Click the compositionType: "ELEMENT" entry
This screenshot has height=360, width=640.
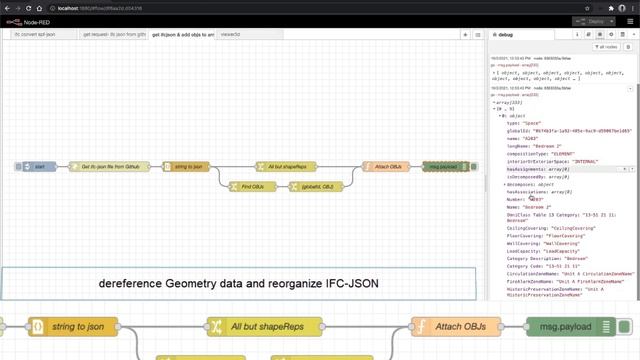point(540,154)
